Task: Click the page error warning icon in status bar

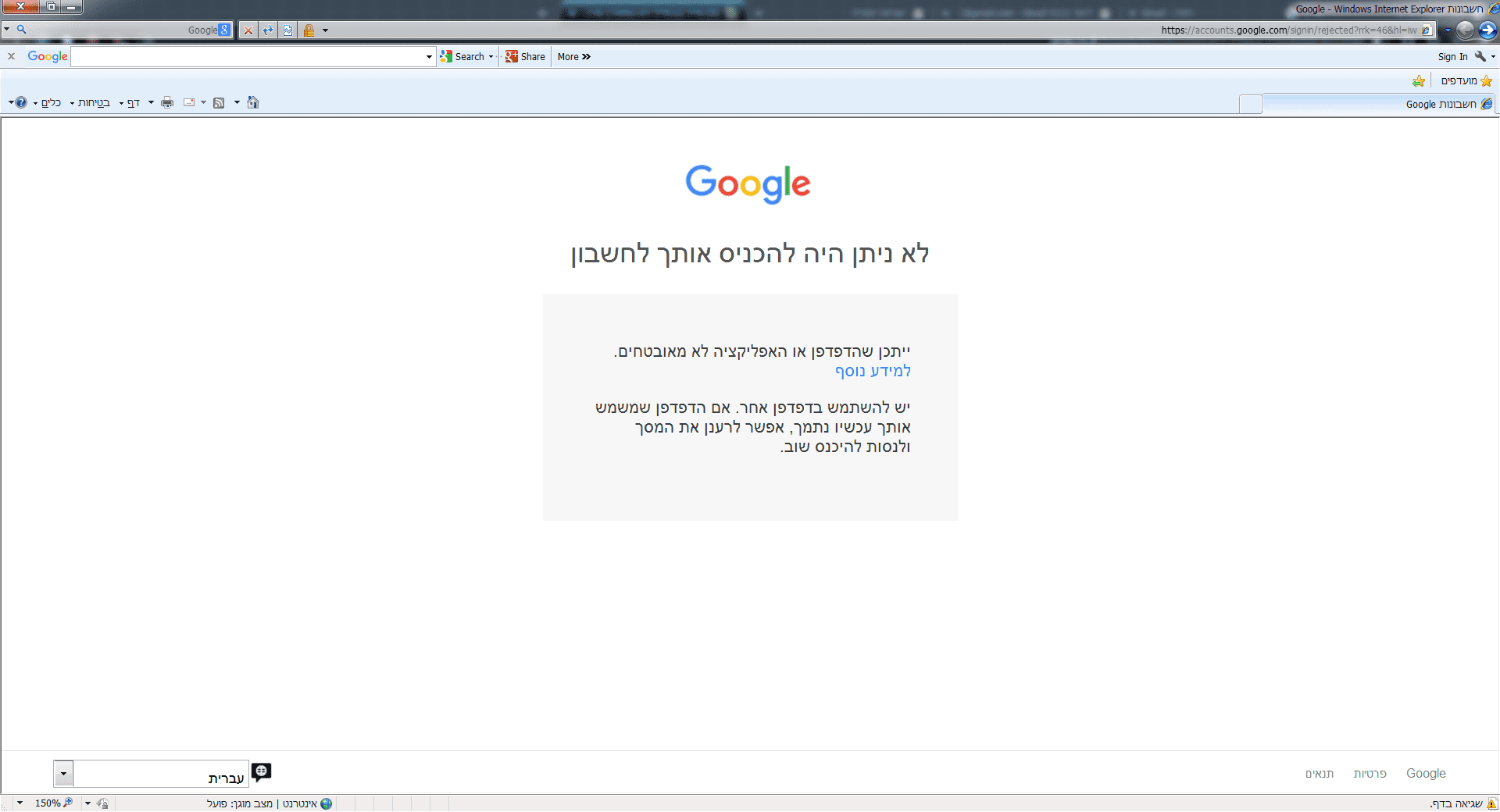Action: point(1492,803)
